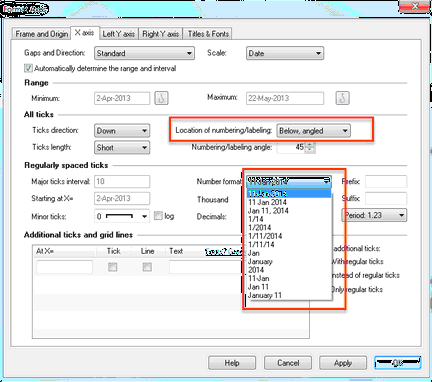This screenshot has width=432, height=382.
Task: Click the hook icon beside Minimum field
Action: pyautogui.click(x=161, y=98)
